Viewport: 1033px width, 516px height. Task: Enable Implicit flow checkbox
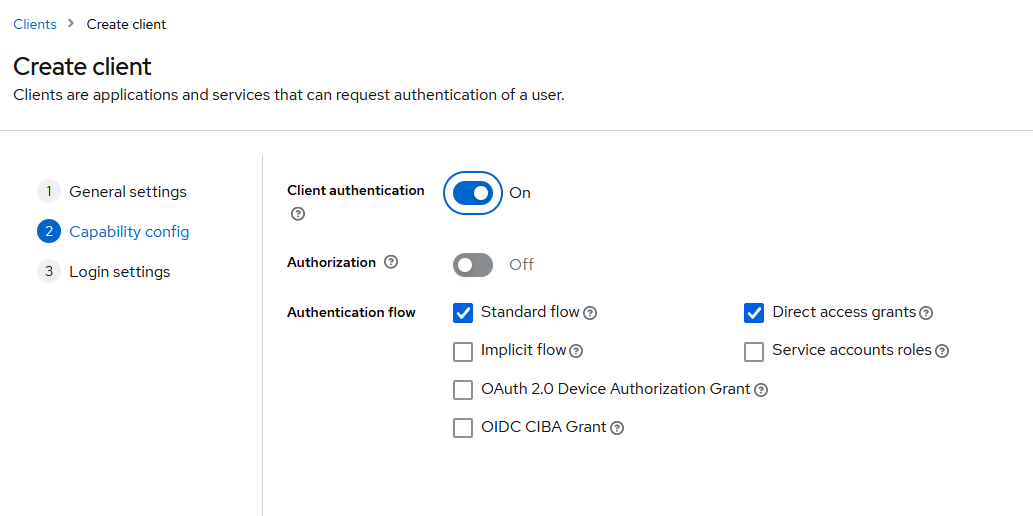pos(463,351)
